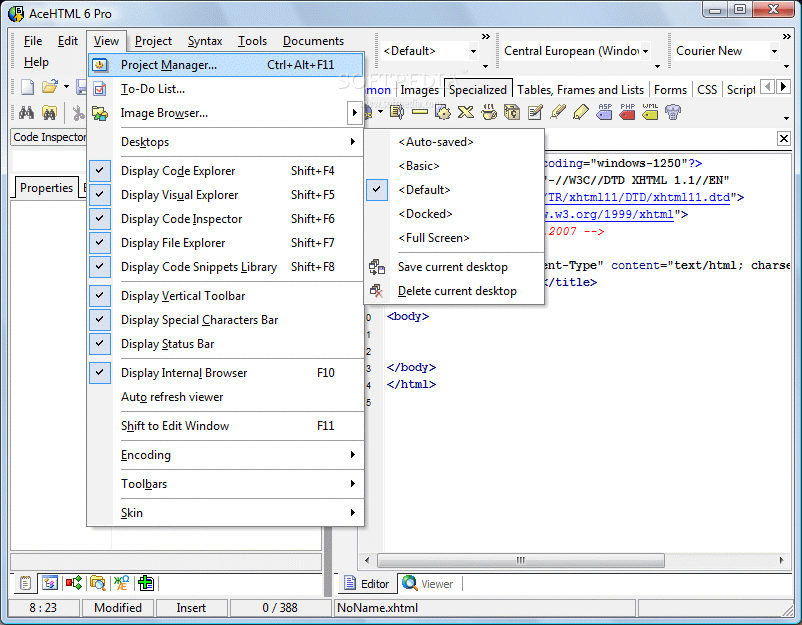Open Project Manager menu item
Image resolution: width=802 pixels, height=625 pixels.
click(x=226, y=65)
